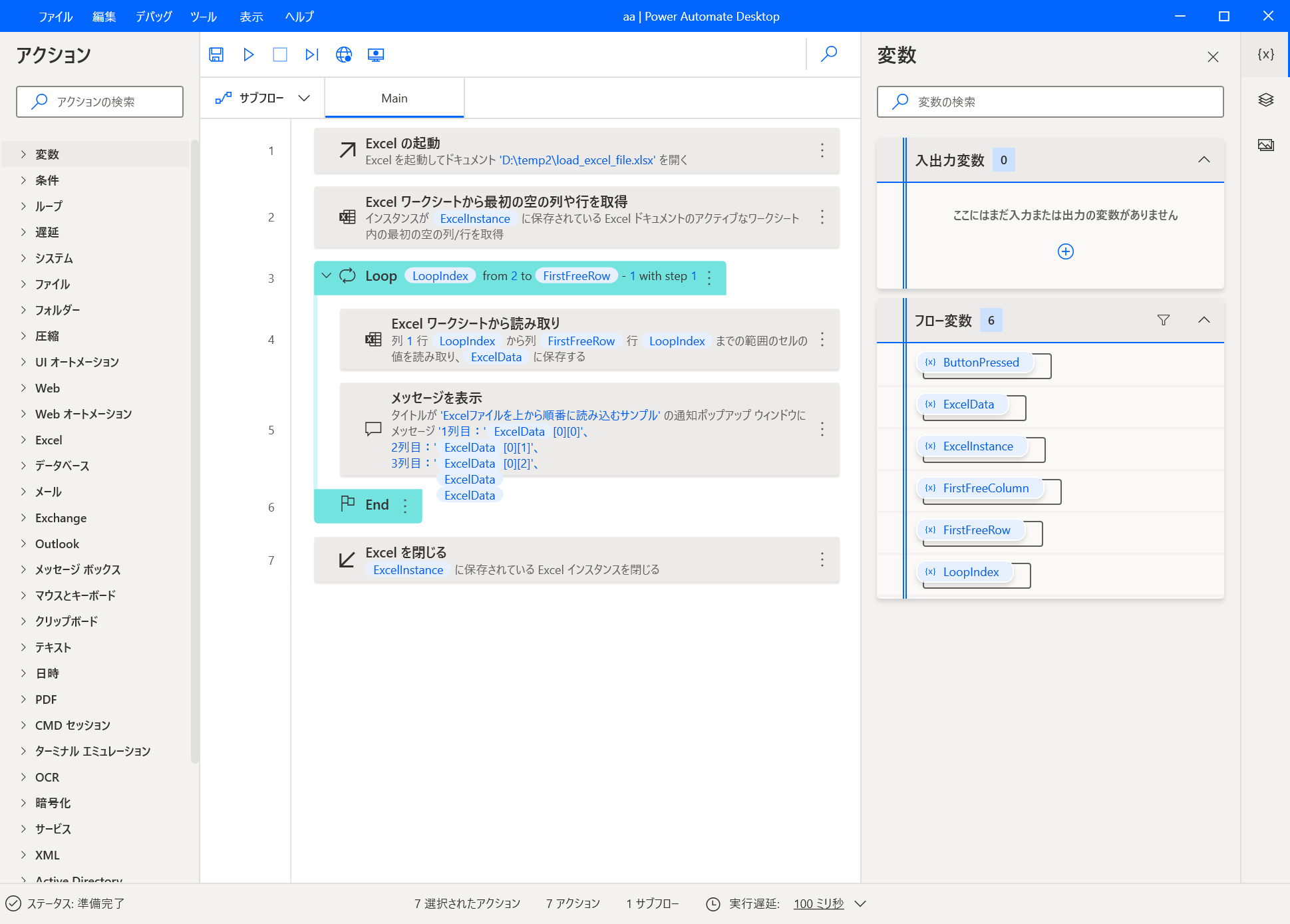The width and height of the screenshot is (1290, 924).
Task: Run next action with step icon
Action: point(312,55)
